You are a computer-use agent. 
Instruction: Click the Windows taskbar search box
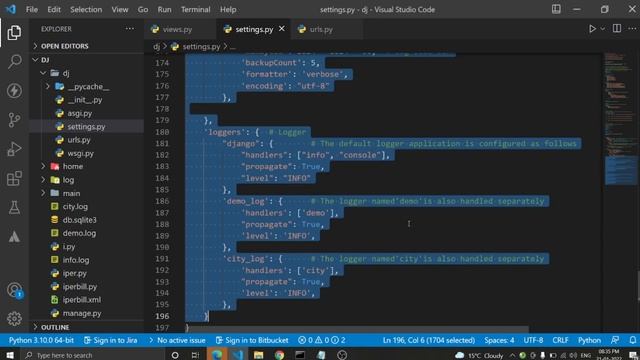93,355
